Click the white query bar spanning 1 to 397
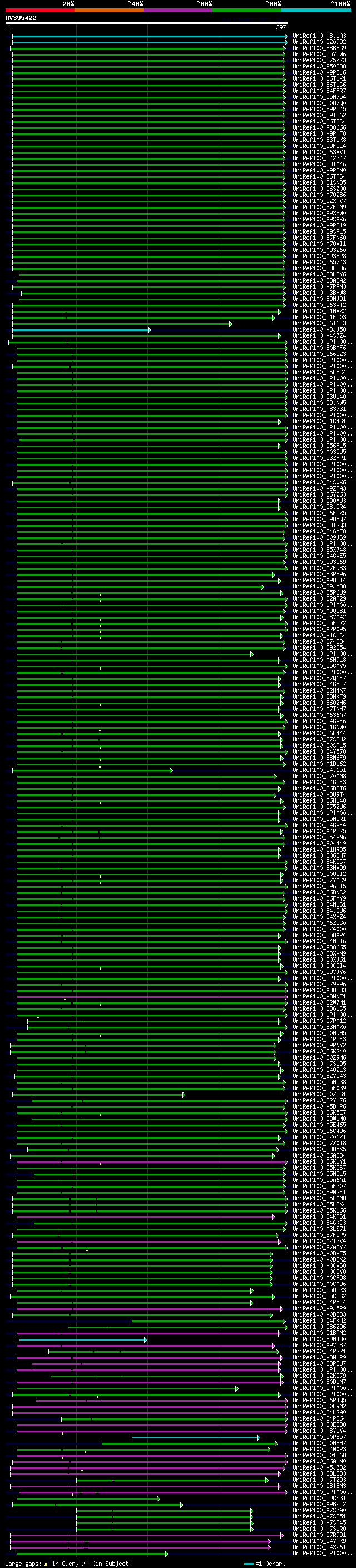The image size is (356, 1568). coord(147,23)
